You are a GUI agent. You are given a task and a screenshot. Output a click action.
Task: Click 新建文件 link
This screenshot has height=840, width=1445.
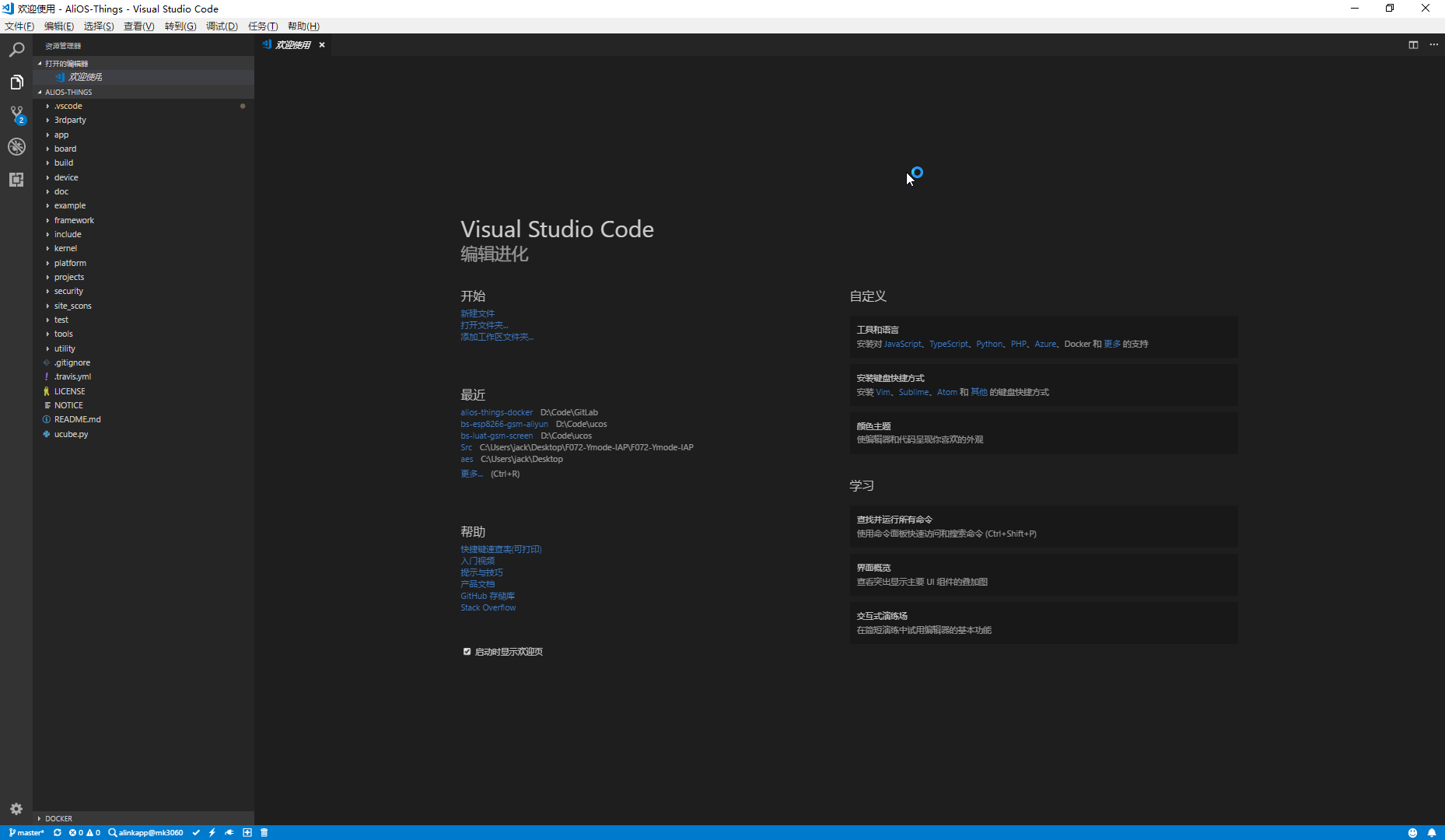point(478,313)
